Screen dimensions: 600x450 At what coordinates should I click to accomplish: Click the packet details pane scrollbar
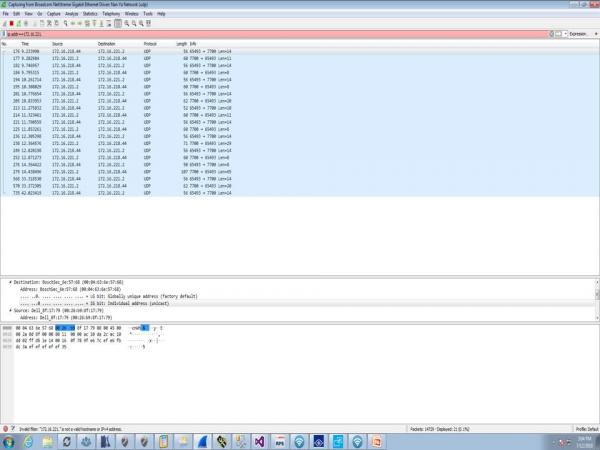click(x=597, y=300)
